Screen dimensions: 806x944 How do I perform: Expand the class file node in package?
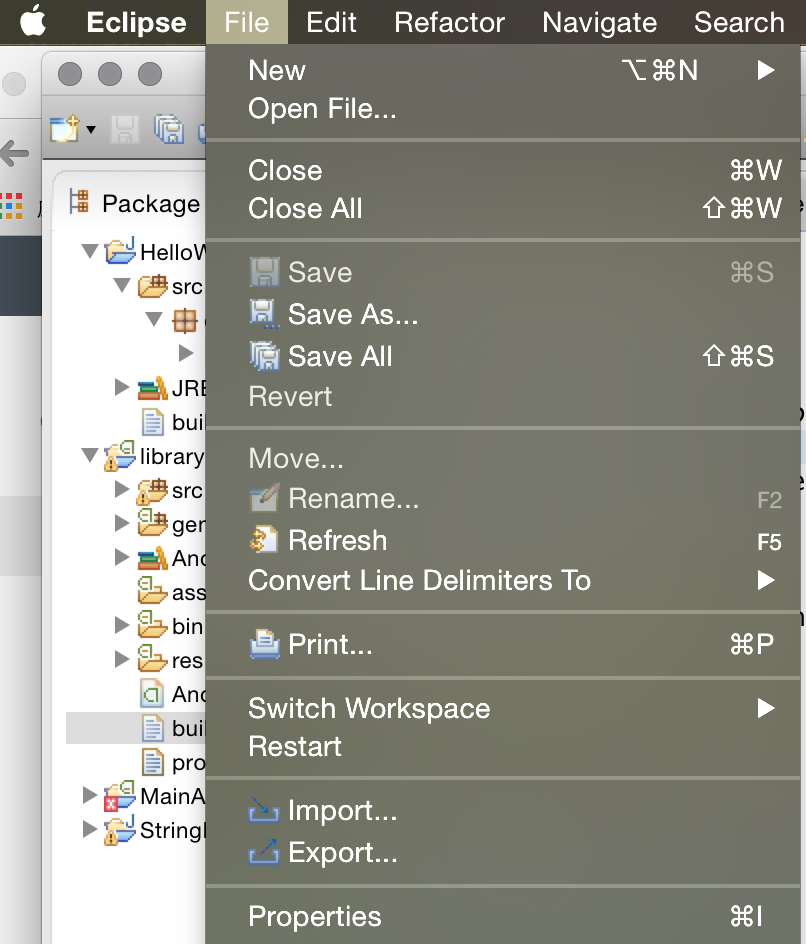(186, 353)
